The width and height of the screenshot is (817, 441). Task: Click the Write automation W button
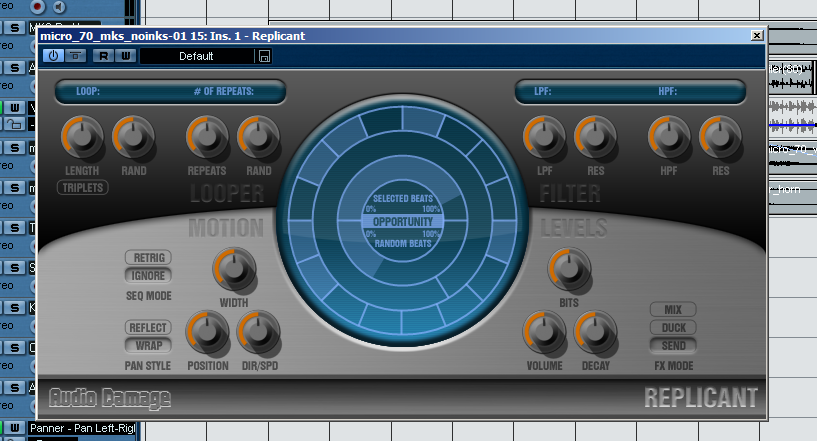126,56
